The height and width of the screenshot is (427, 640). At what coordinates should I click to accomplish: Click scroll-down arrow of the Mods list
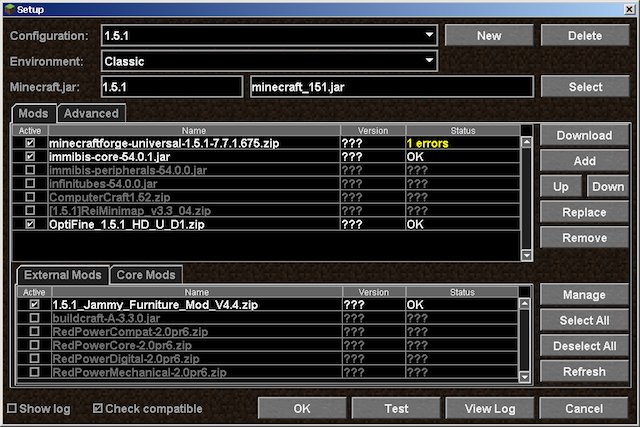tap(527, 255)
